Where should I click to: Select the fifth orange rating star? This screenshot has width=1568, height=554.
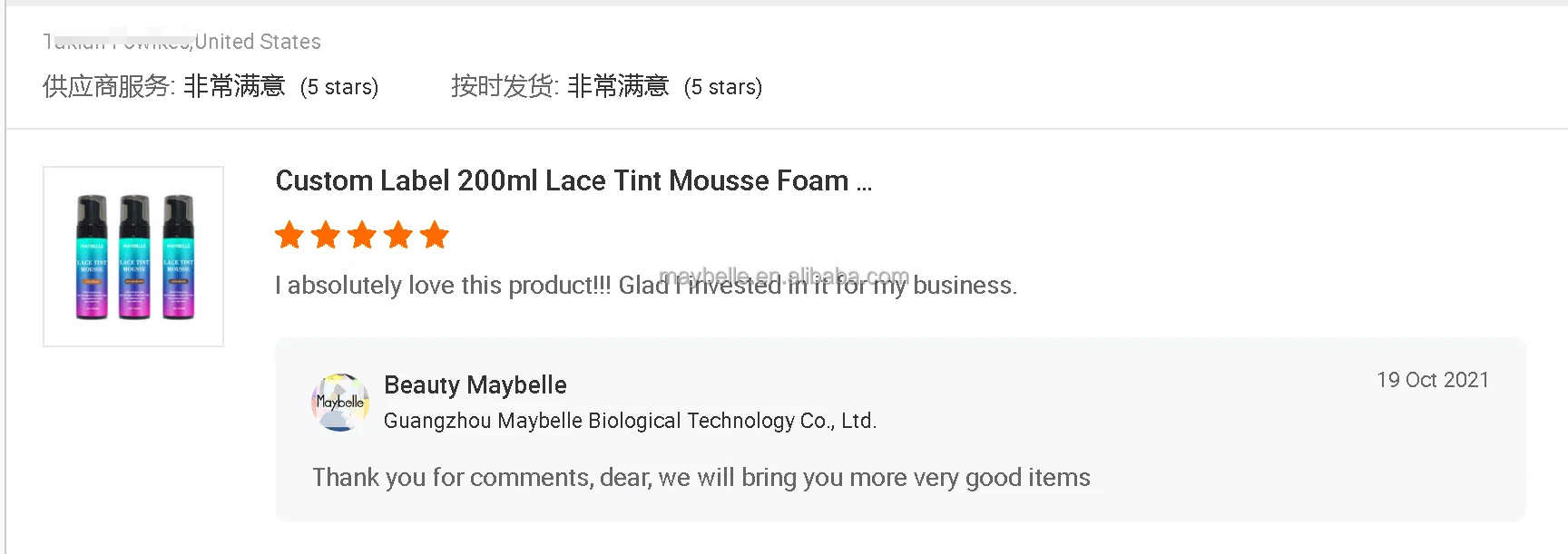click(435, 235)
